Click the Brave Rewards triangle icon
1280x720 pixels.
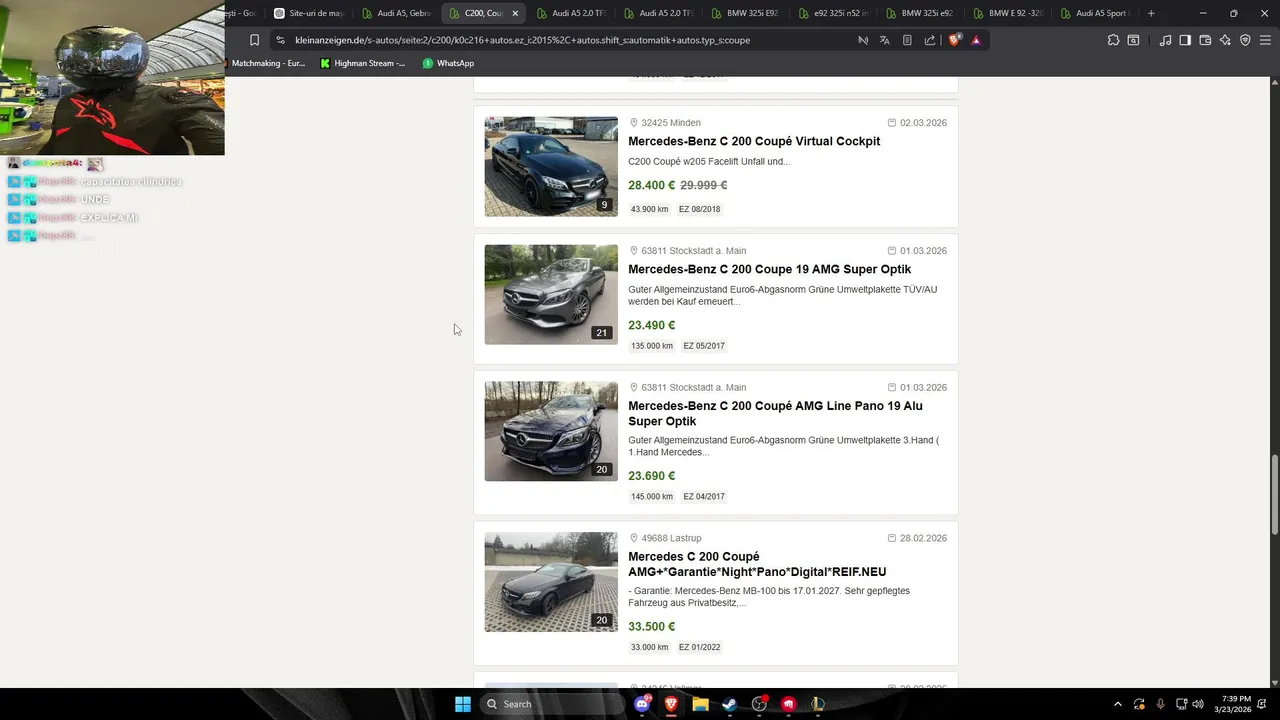(x=976, y=40)
